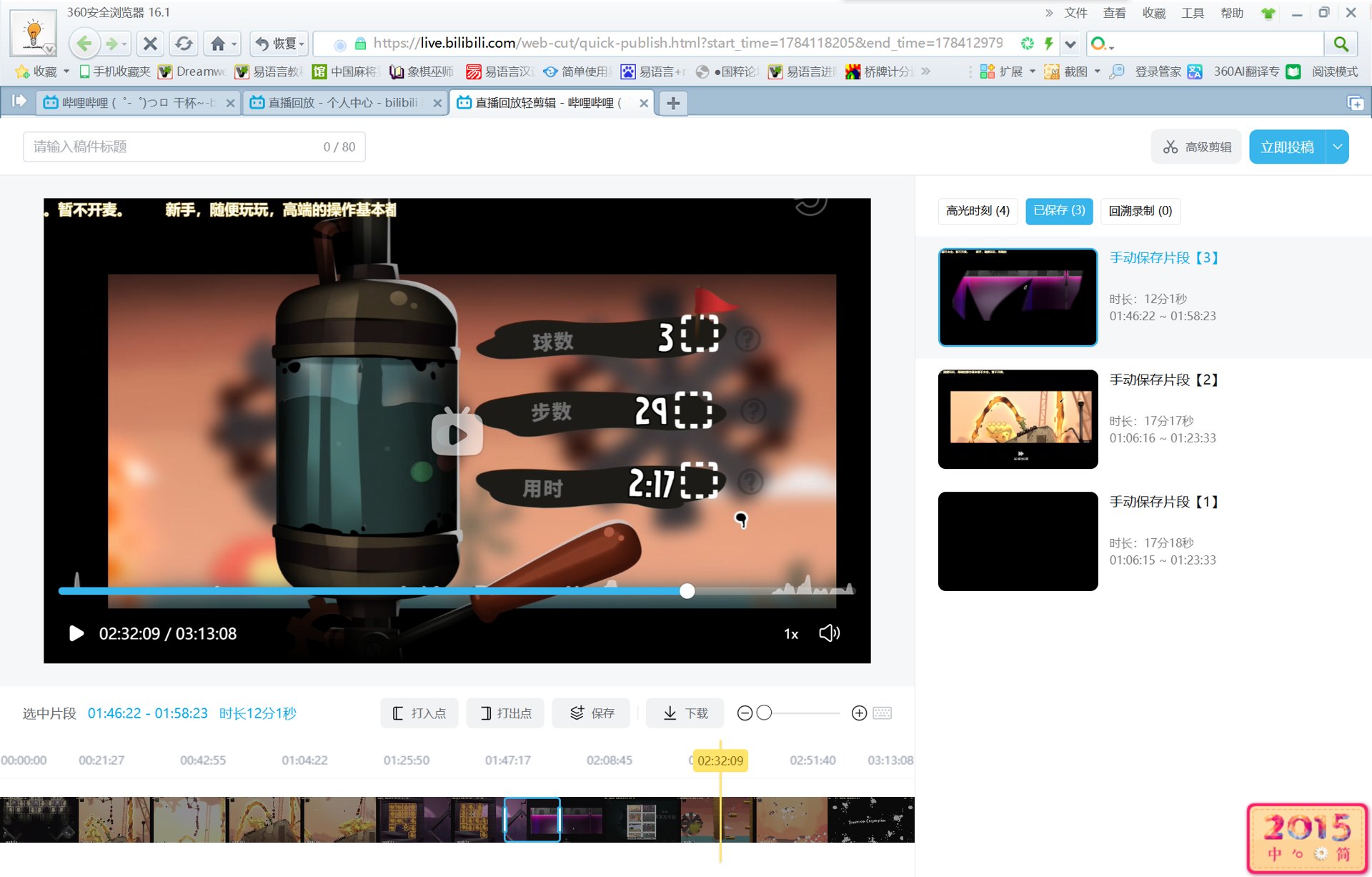Click the 收藏 star bookmark button
The image size is (1372, 877).
click(36, 71)
